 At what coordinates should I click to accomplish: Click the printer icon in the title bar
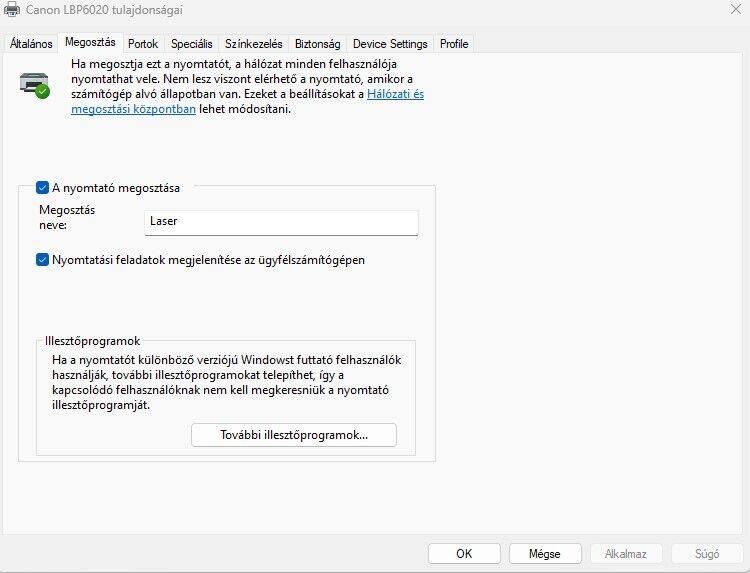coord(11,9)
